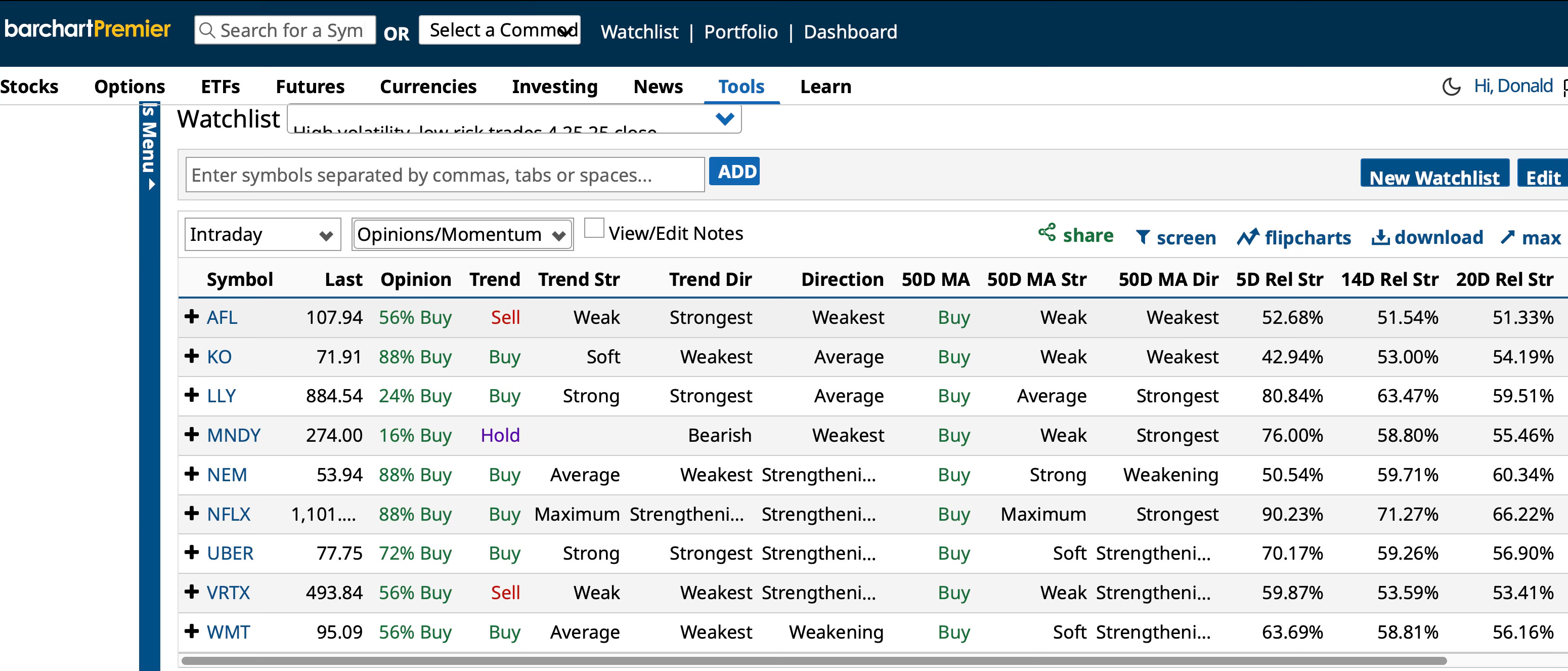This screenshot has width=1568, height=671.
Task: Sort by the Symbol column header
Action: coord(240,279)
